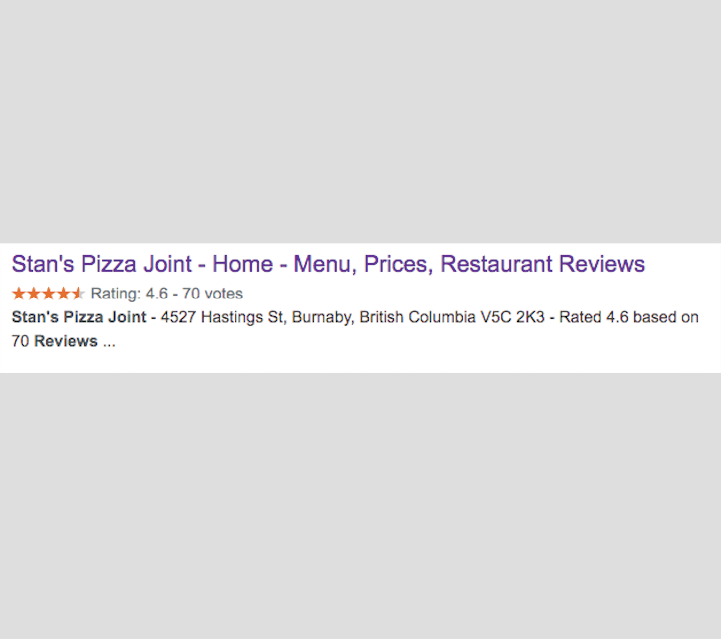The image size is (721, 639).
Task: Click "Rated 4.6 based on" snippet text
Action: [x=629, y=318]
